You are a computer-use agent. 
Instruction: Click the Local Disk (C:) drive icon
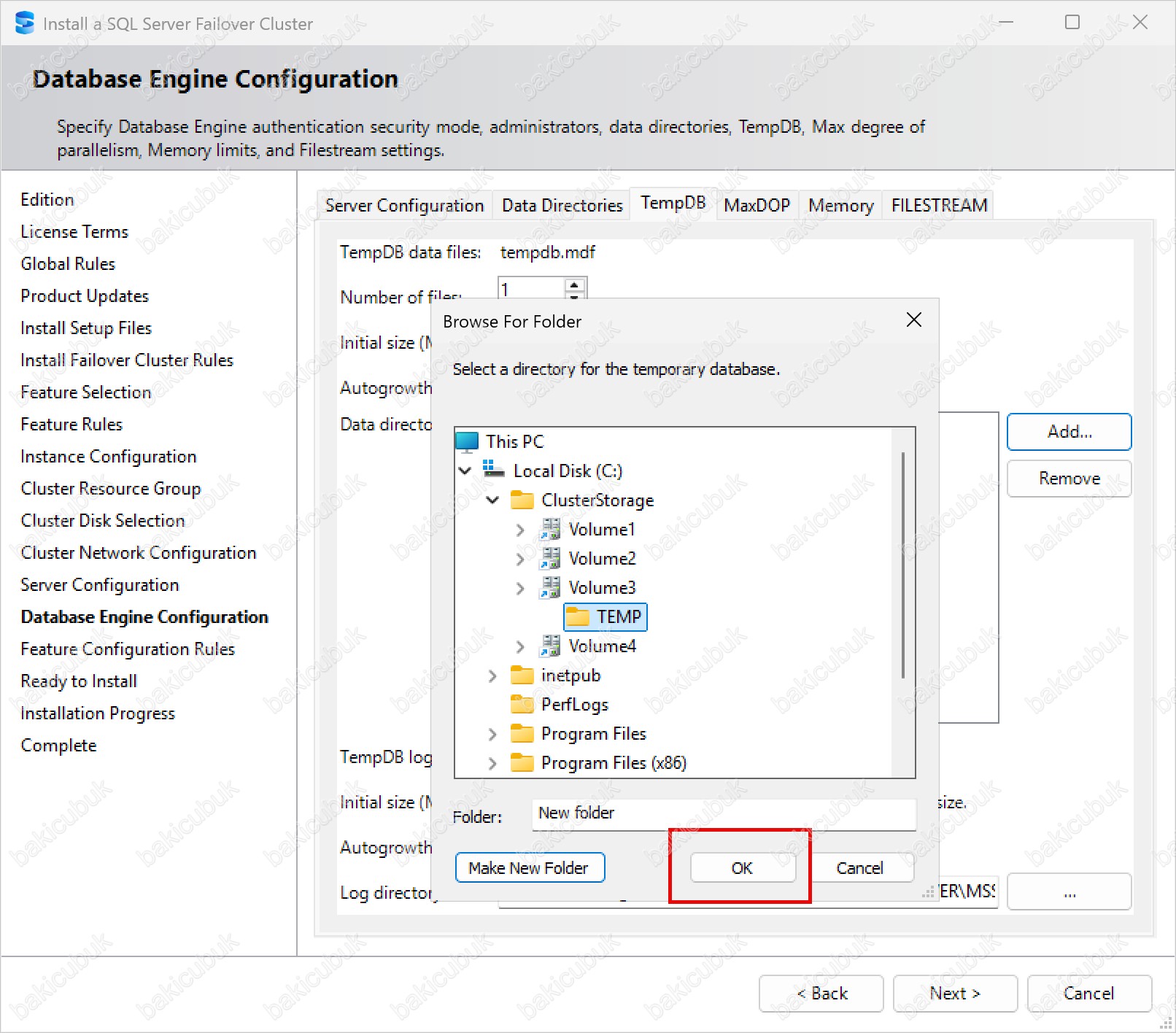click(x=494, y=471)
